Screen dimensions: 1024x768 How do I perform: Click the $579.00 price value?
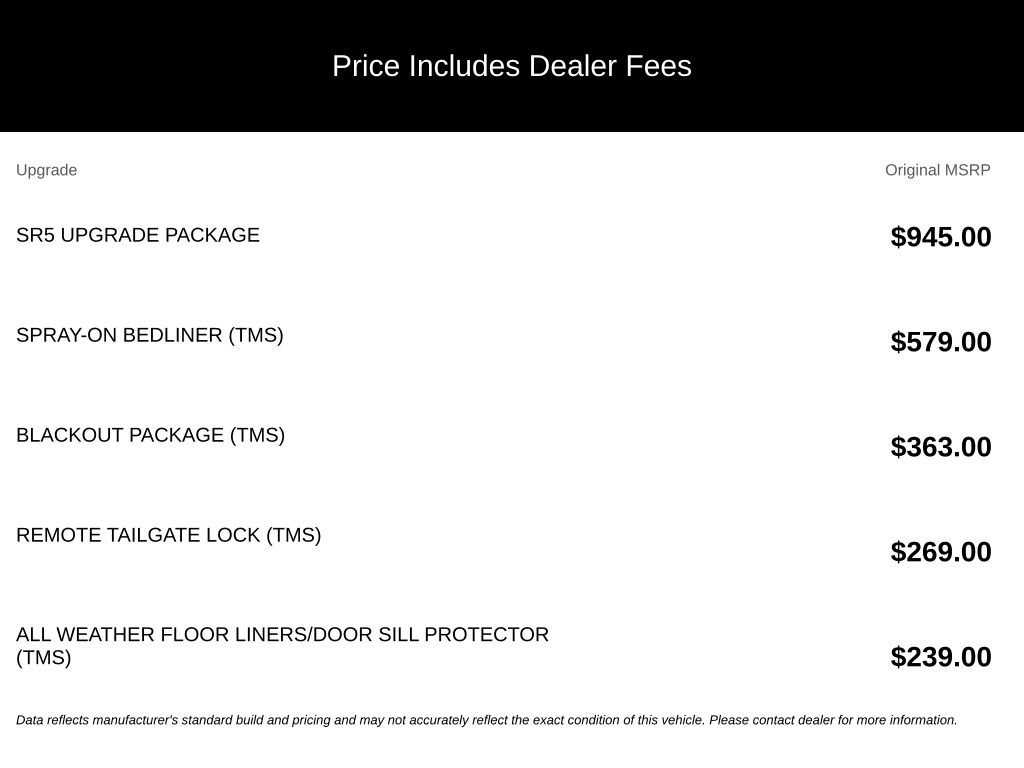click(941, 342)
